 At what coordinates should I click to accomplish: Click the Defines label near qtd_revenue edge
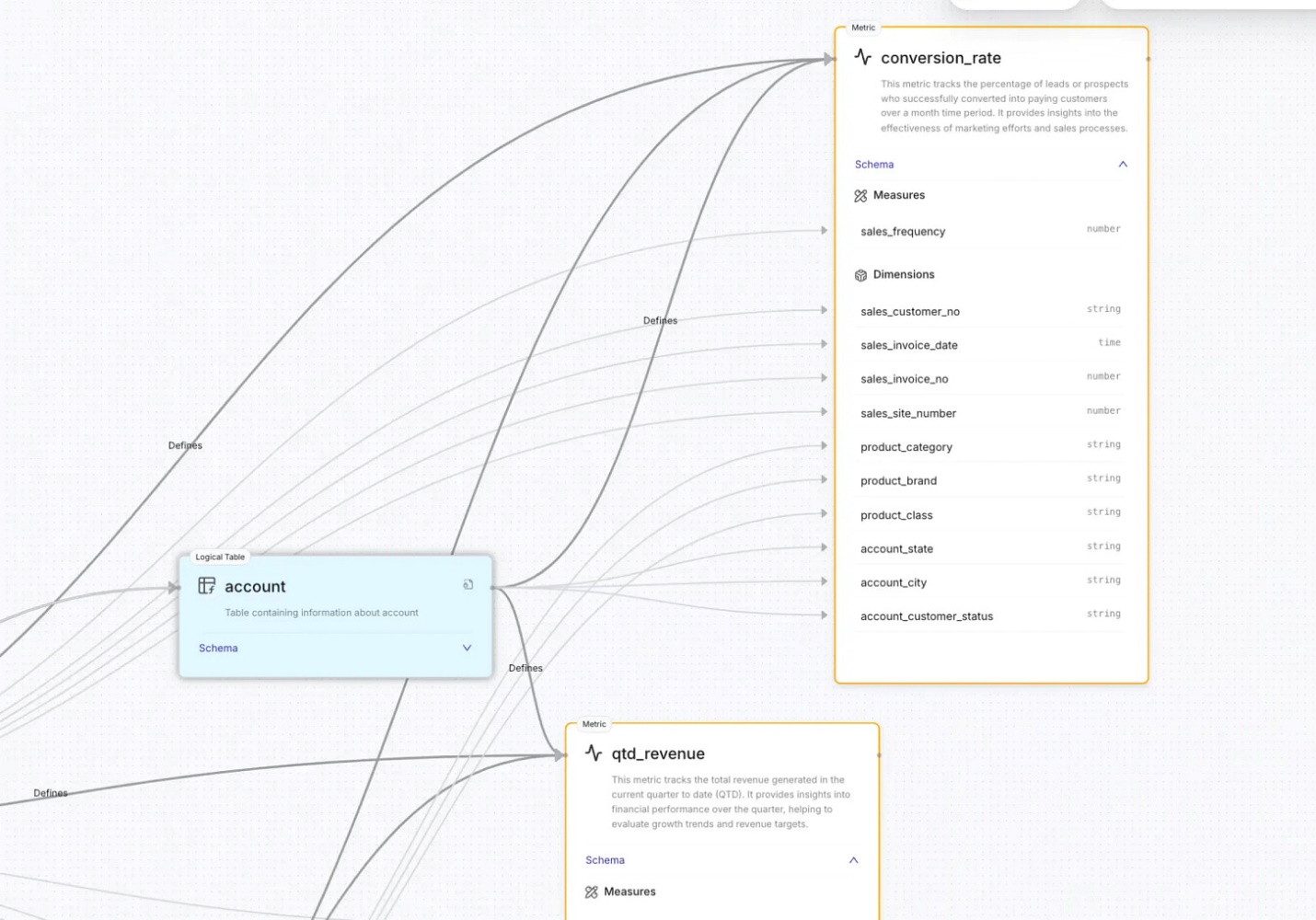click(x=525, y=668)
